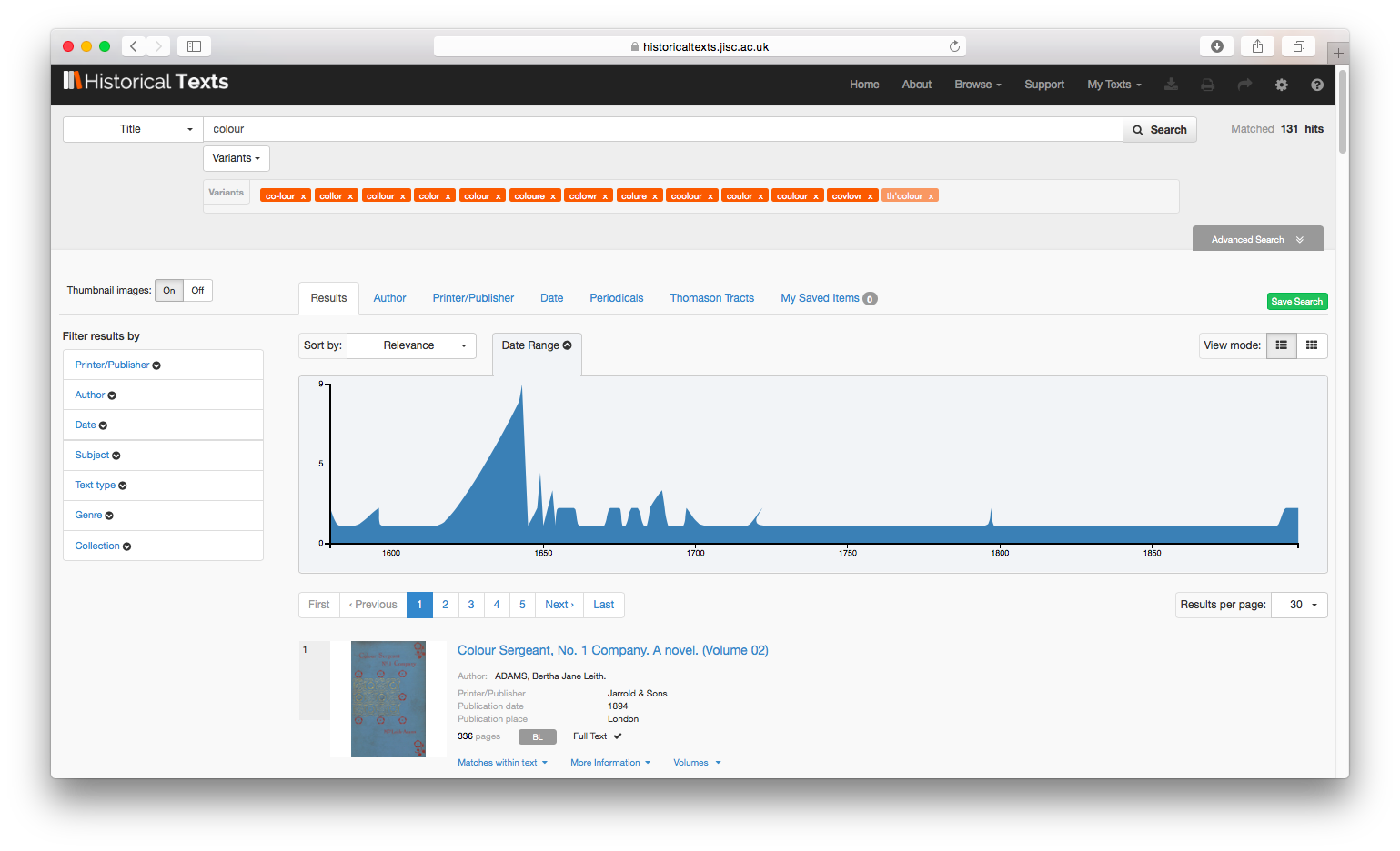Reload the page in Safari
This screenshot has width=1400, height=851.
[954, 46]
